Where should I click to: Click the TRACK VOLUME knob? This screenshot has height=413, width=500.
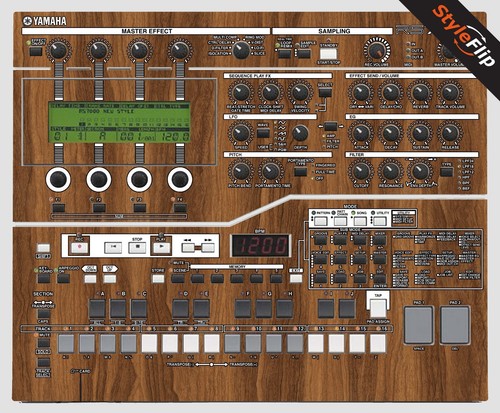click(x=450, y=92)
